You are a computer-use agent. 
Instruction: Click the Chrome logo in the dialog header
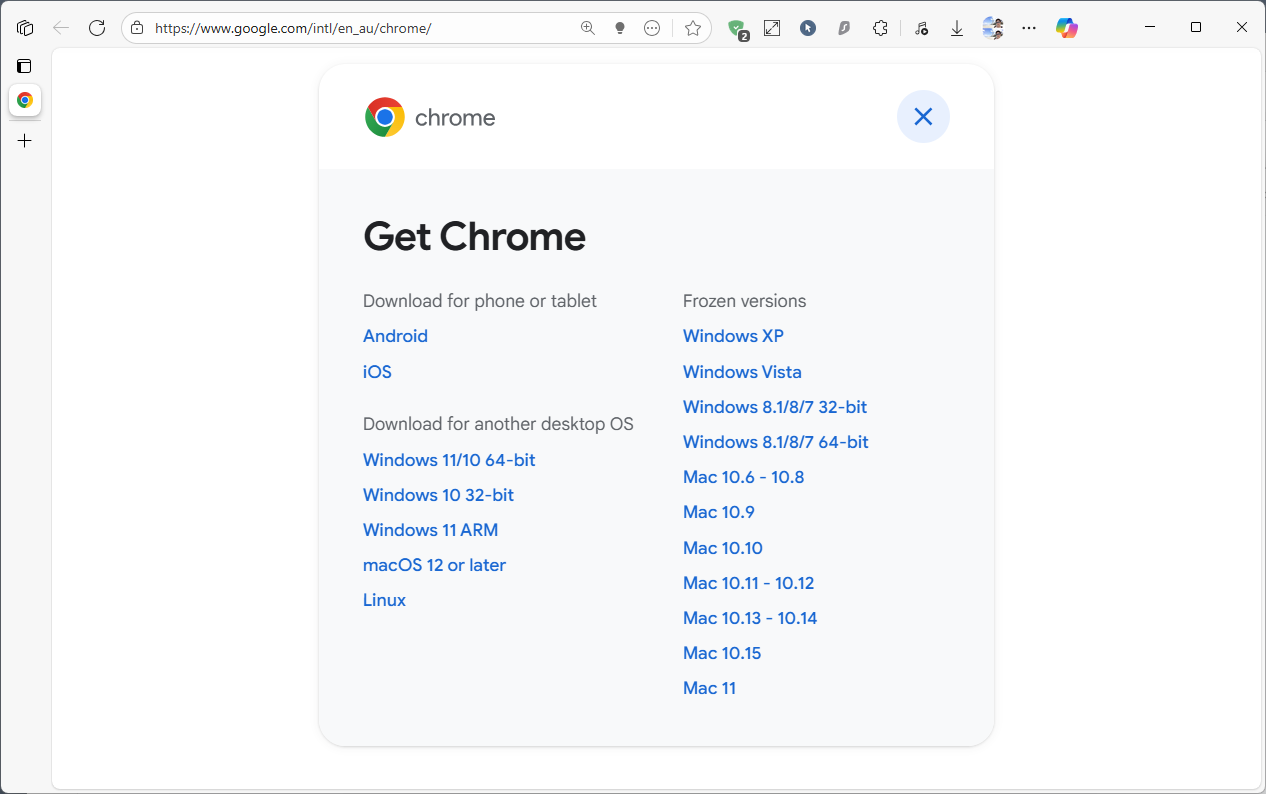385,117
